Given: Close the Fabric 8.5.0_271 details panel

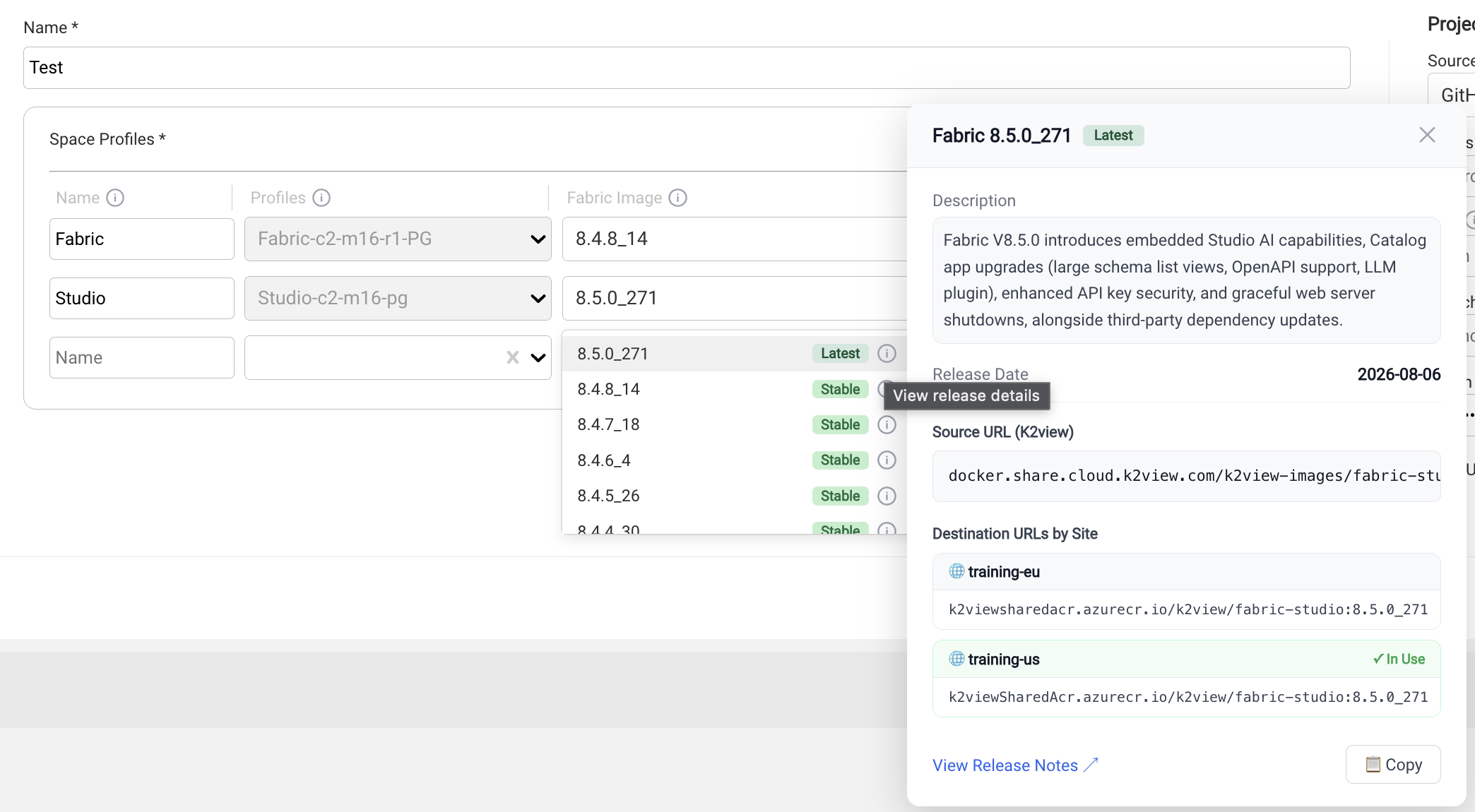Looking at the screenshot, I should coord(1427,135).
